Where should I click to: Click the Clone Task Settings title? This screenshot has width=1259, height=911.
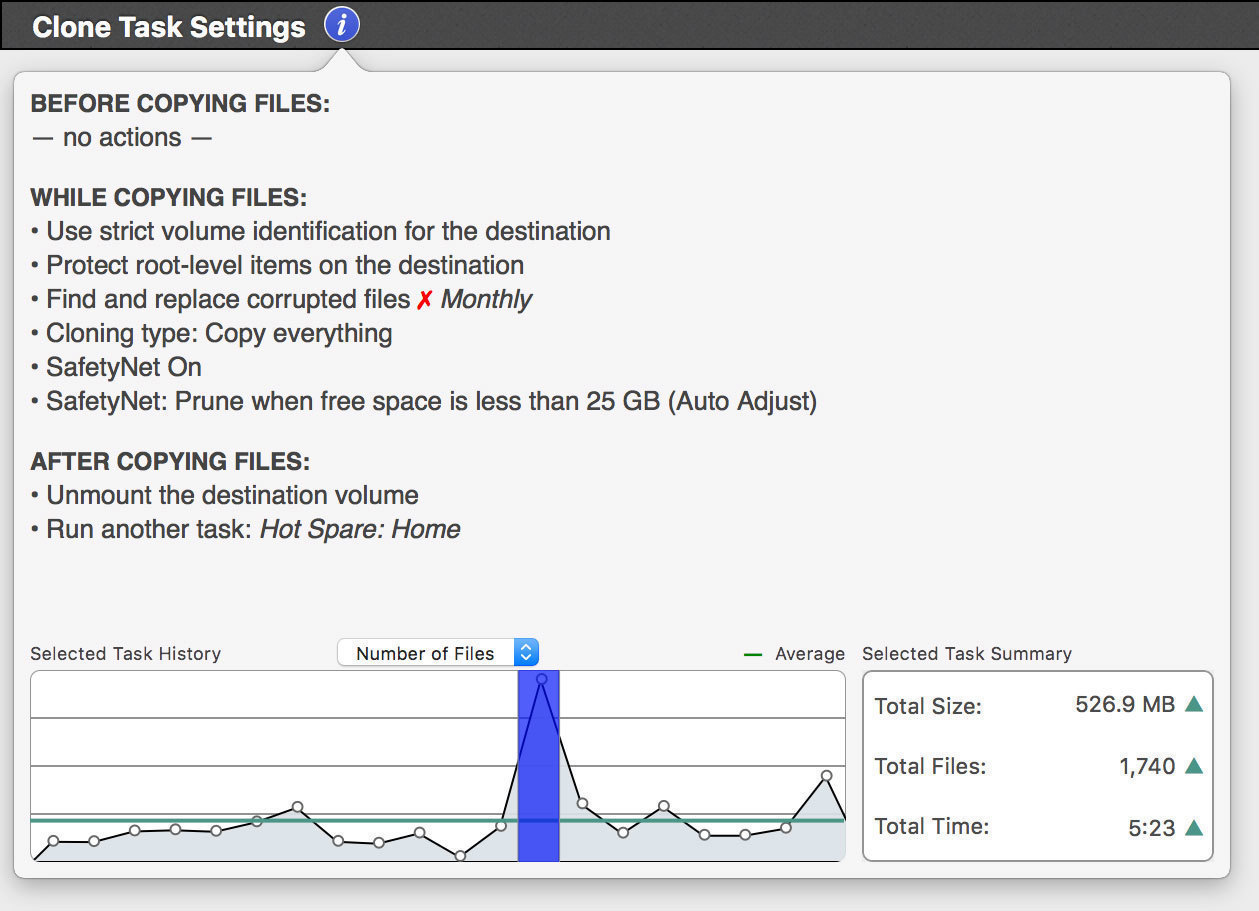(169, 27)
